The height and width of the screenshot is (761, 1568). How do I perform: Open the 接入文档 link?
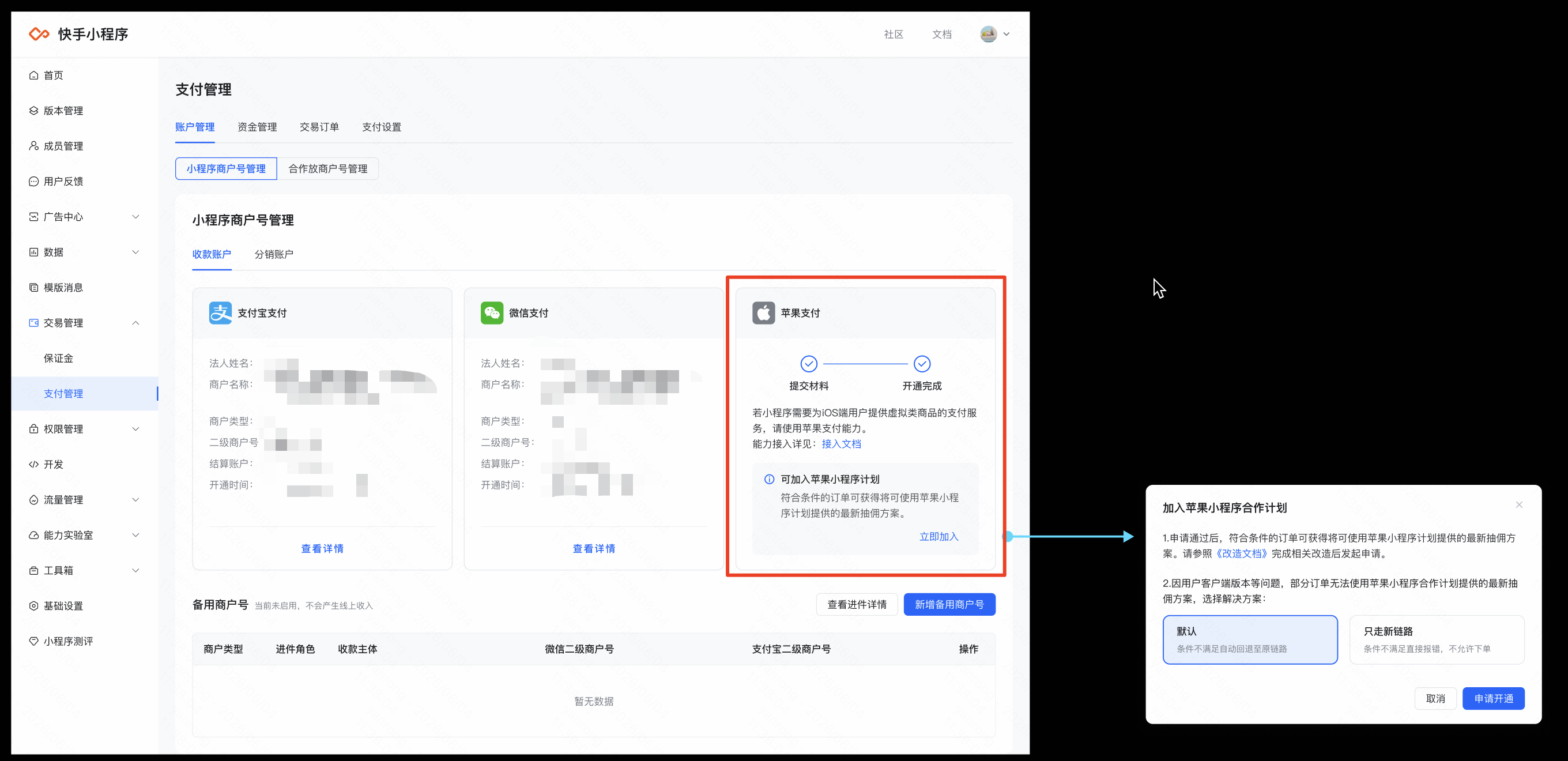pos(841,444)
